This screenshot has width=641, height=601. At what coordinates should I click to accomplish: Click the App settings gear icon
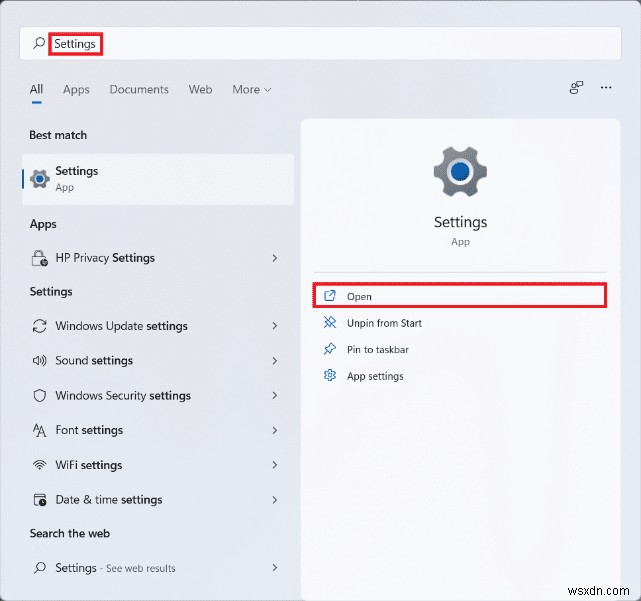(329, 375)
